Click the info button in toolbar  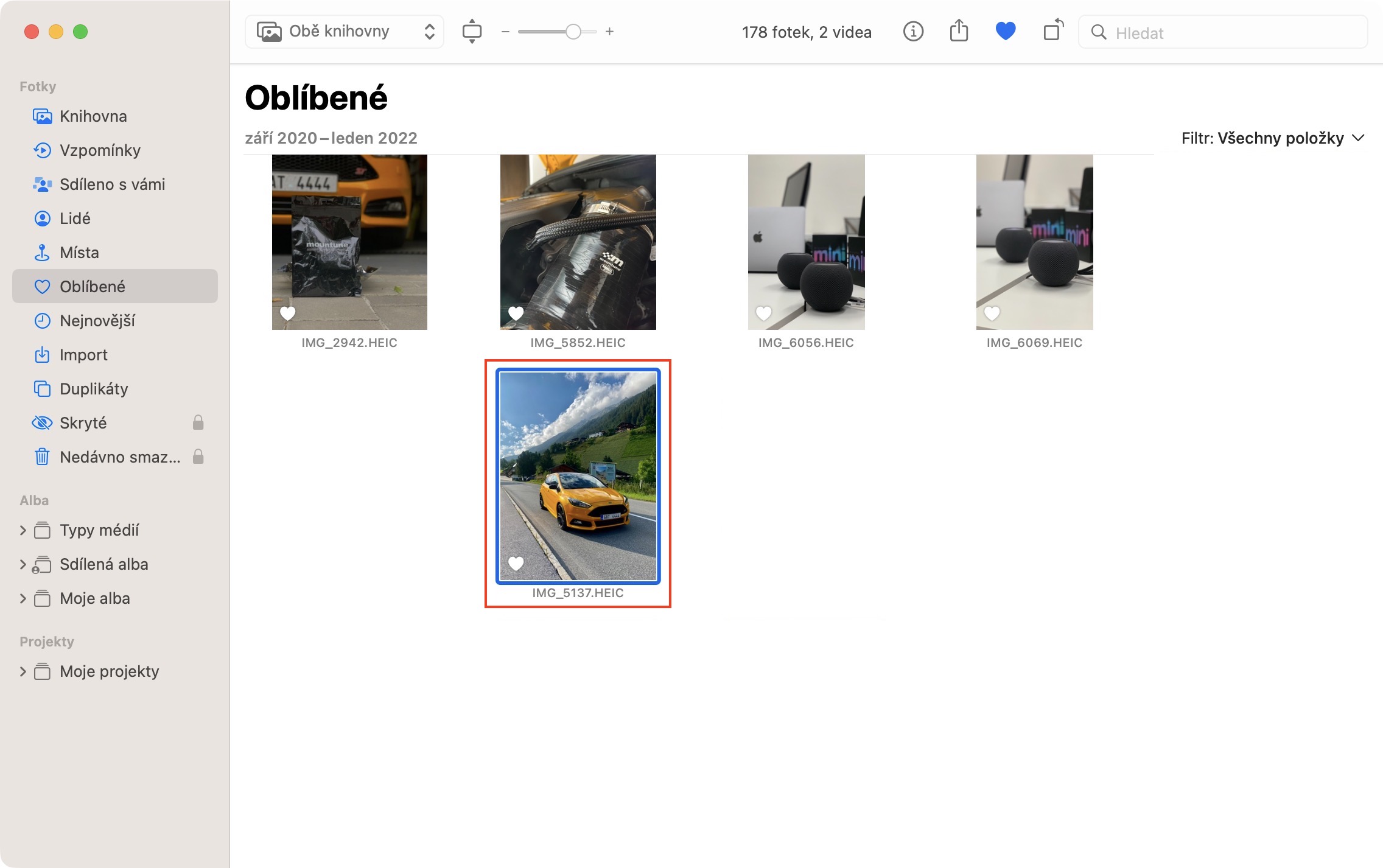[912, 32]
